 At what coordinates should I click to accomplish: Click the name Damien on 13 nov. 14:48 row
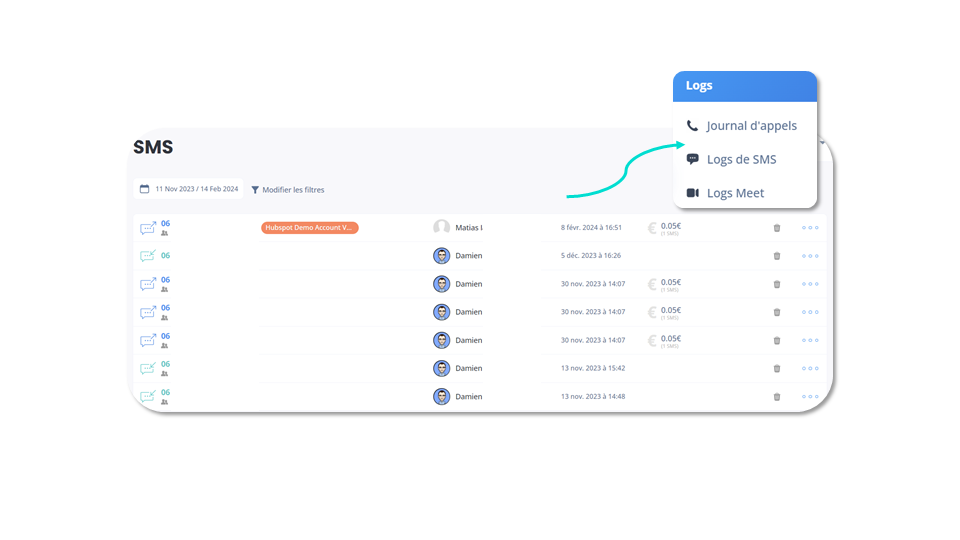(469, 397)
